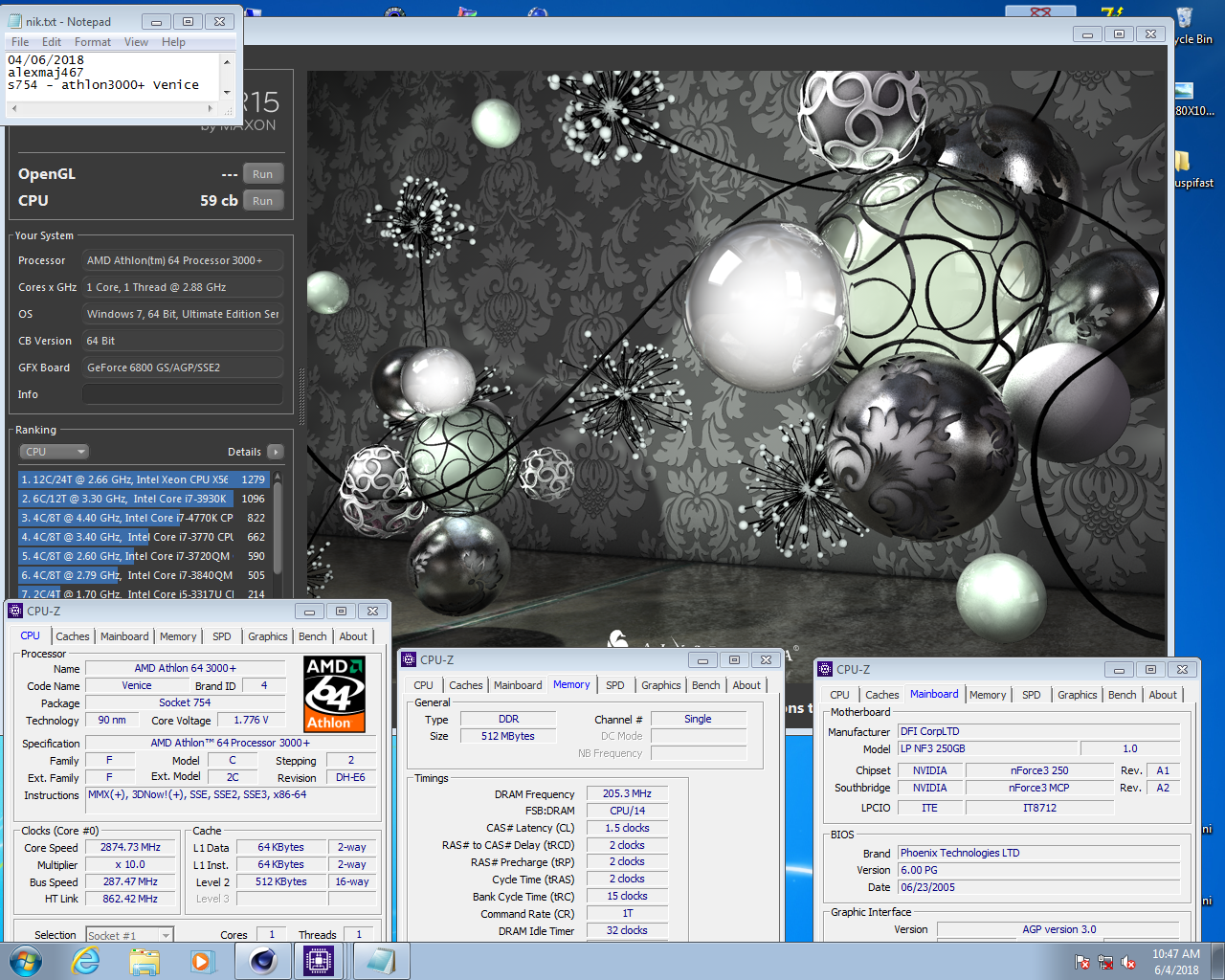Click the Notepad title bar icon
This screenshot has width=1225, height=980.
point(14,21)
